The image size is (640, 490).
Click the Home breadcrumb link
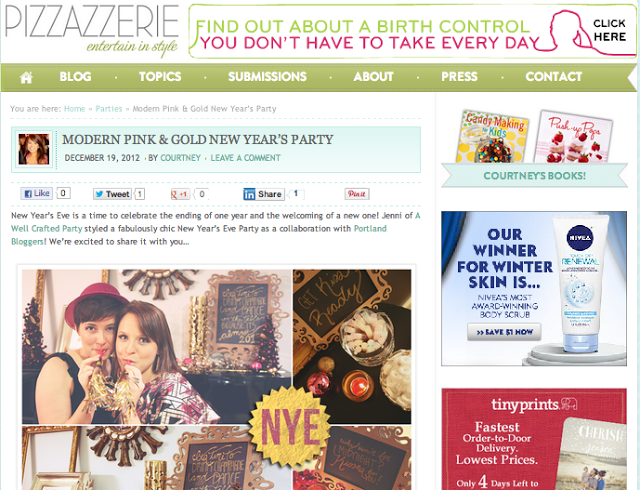pyautogui.click(x=75, y=109)
